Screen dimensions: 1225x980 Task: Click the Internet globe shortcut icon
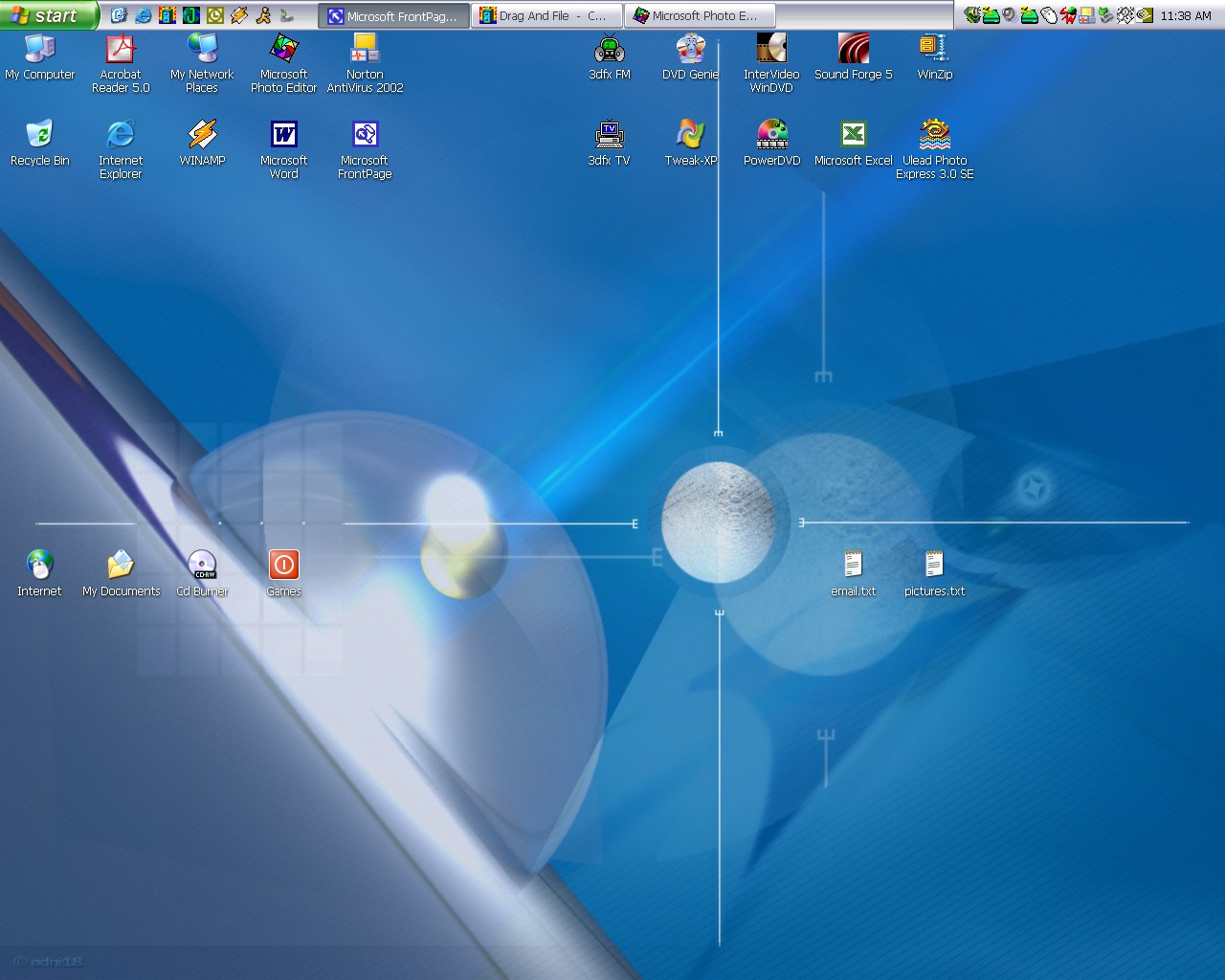pos(39,574)
